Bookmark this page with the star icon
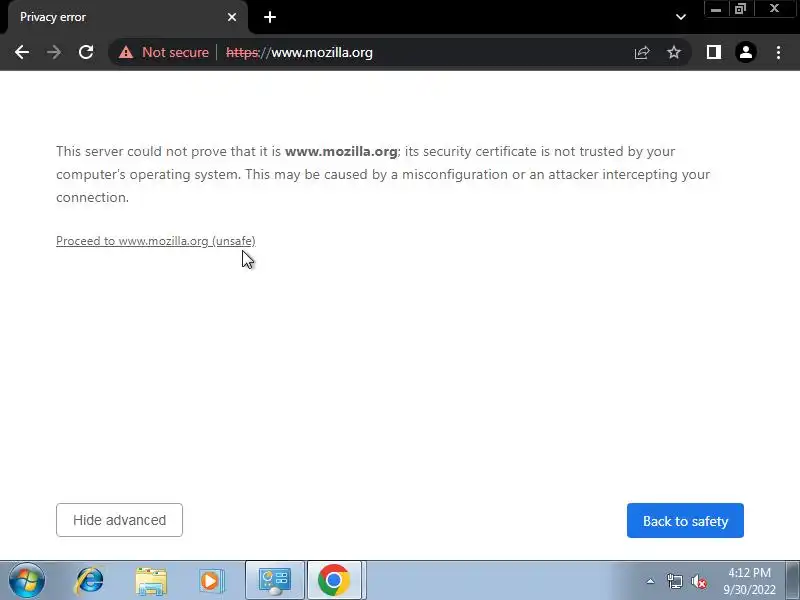The width and height of the screenshot is (800, 600). [x=674, y=52]
